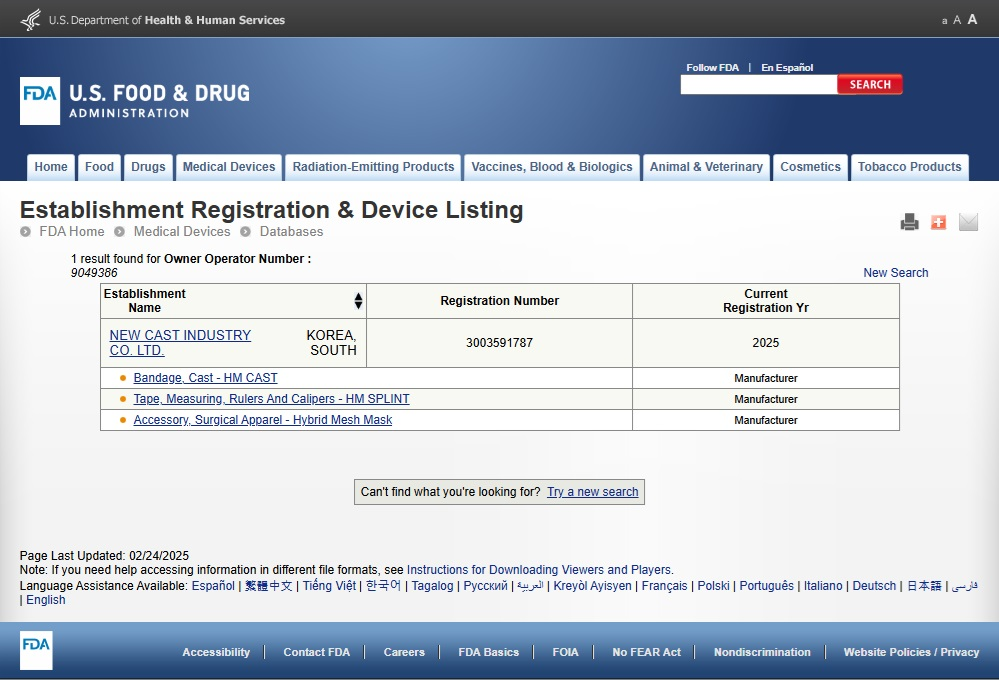The height and width of the screenshot is (680, 999).
Task: Click Databases breadcrumb
Action: (291, 231)
